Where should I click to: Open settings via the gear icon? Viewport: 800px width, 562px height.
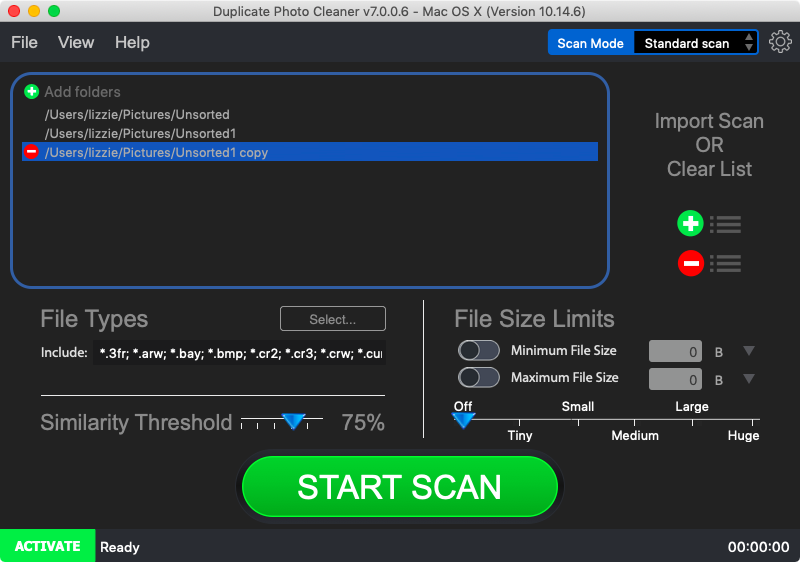click(x=780, y=42)
